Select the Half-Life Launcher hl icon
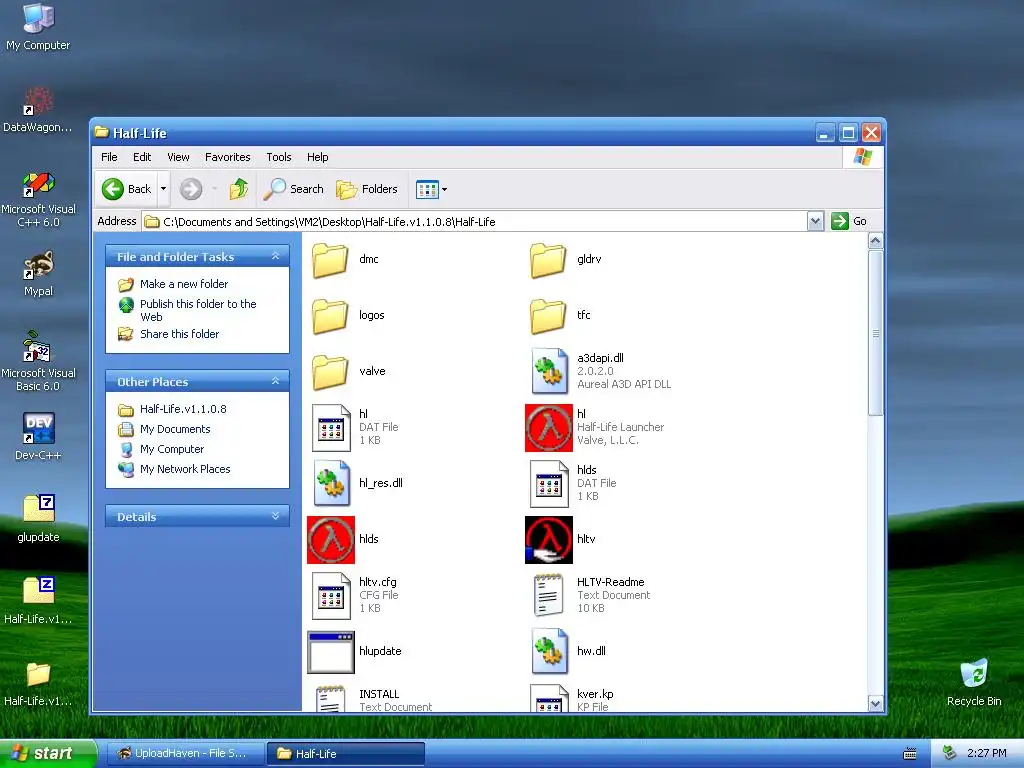Screen dimensions: 1024x768 coord(549,428)
